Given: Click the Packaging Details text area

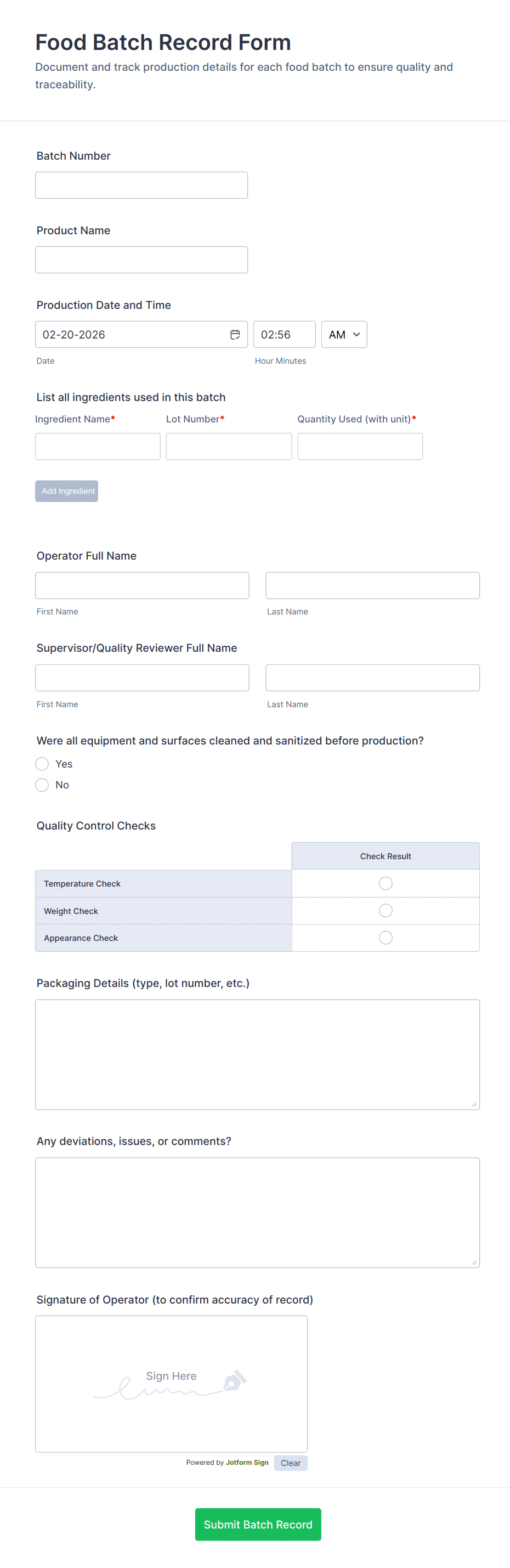Looking at the screenshot, I should point(257,1054).
